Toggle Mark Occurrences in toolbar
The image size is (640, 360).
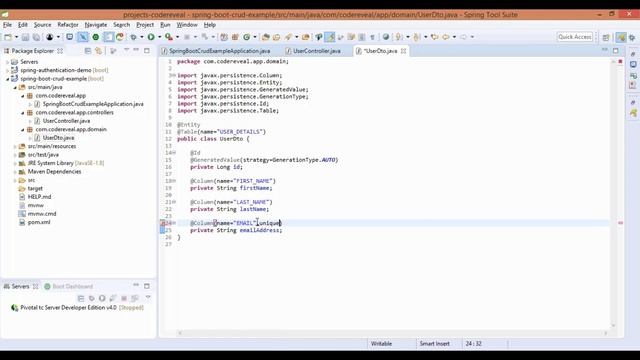(x=330, y=37)
